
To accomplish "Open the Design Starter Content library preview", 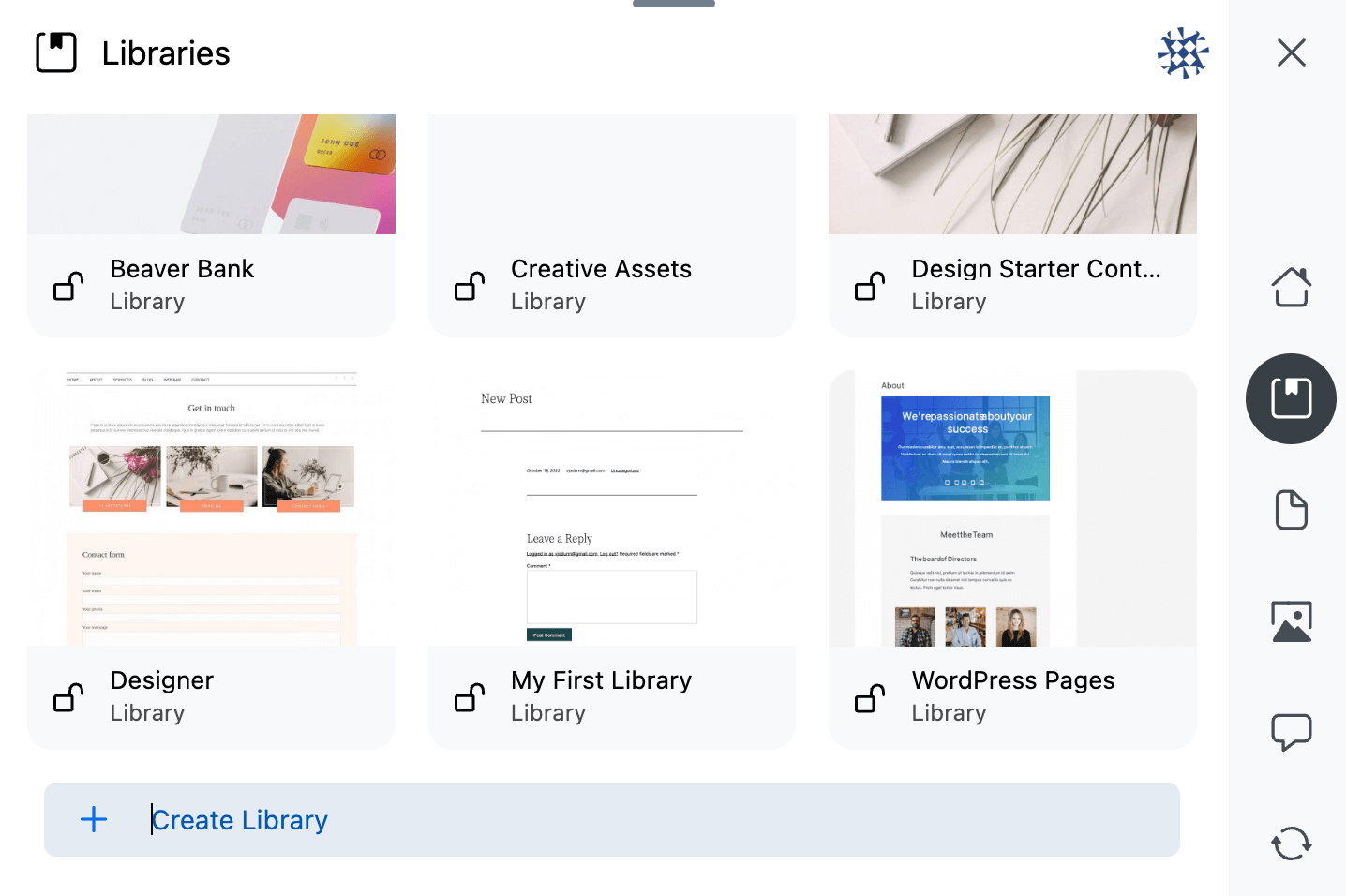I will 1012,173.
